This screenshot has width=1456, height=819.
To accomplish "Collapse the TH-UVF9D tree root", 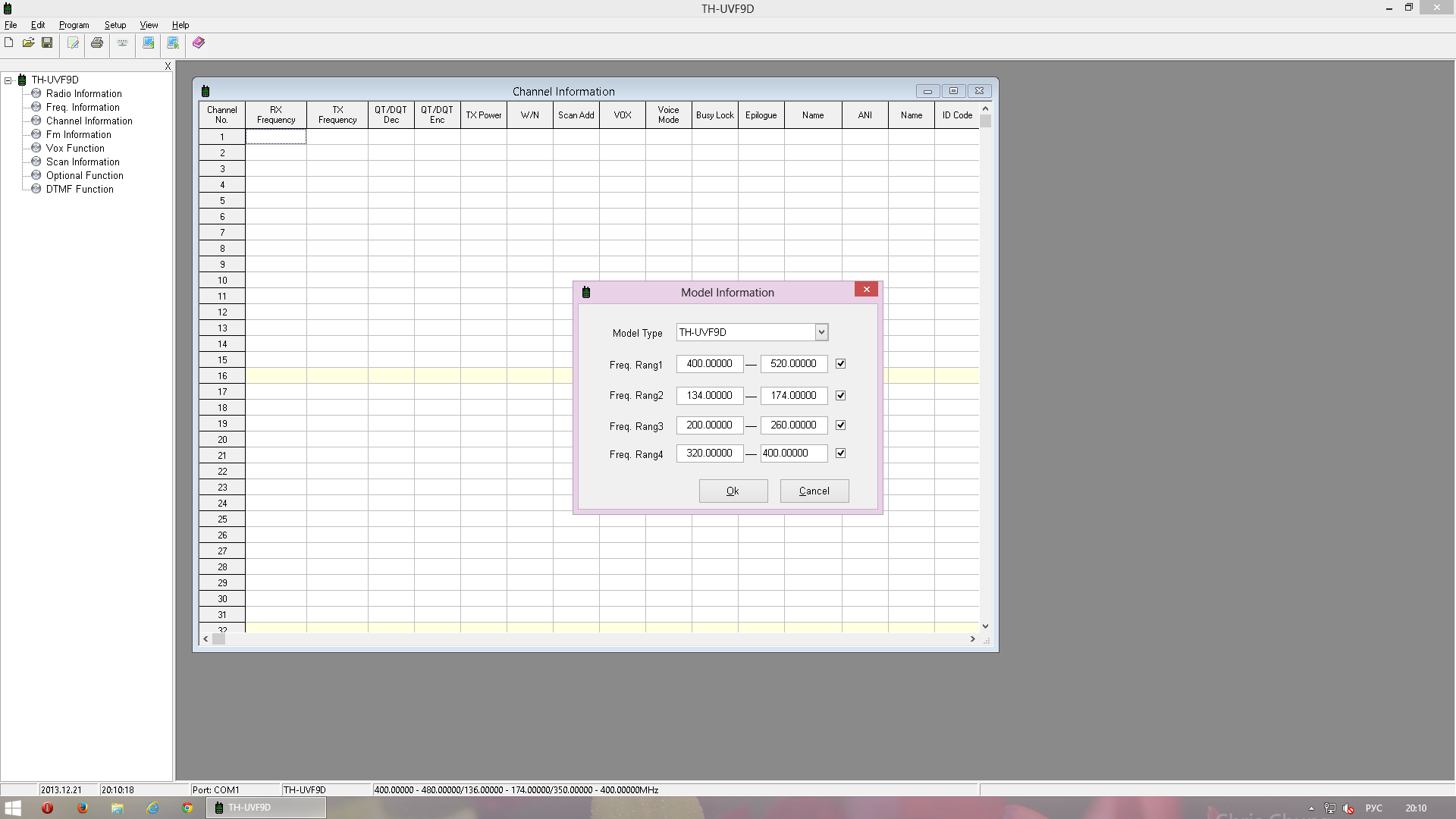I will pos(8,80).
